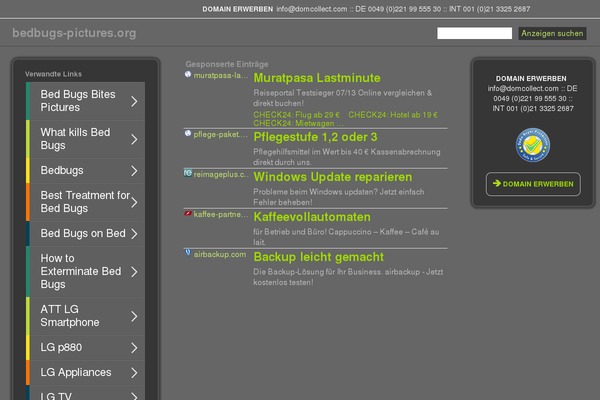Click chevron next to LG Appliances
Screen dimensions: 600x400
pyautogui.click(x=134, y=372)
